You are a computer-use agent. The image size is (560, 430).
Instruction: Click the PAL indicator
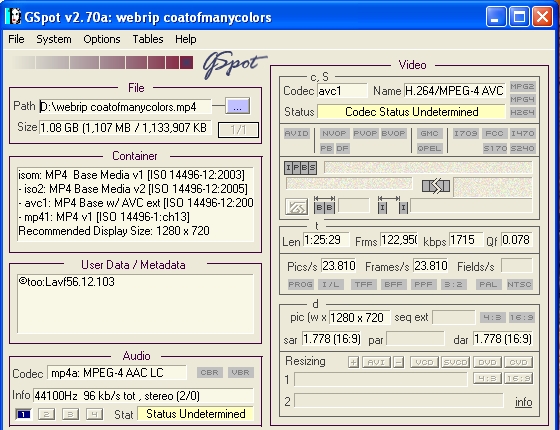(488, 285)
